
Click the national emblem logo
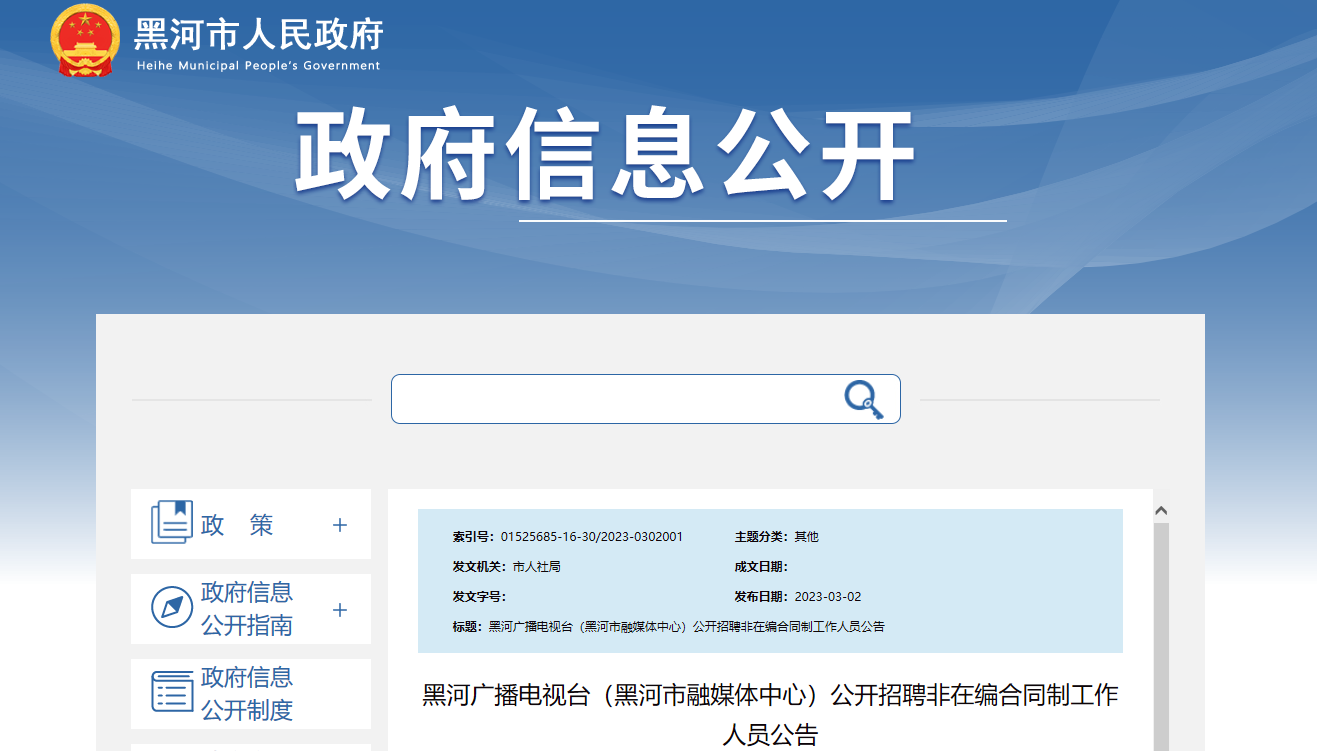coord(85,40)
